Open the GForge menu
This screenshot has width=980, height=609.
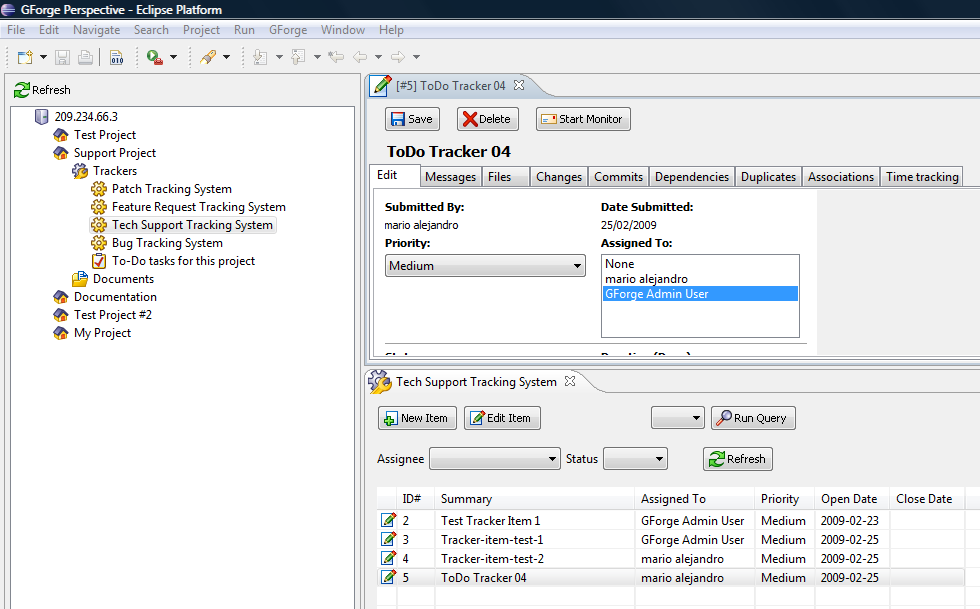click(x=288, y=30)
